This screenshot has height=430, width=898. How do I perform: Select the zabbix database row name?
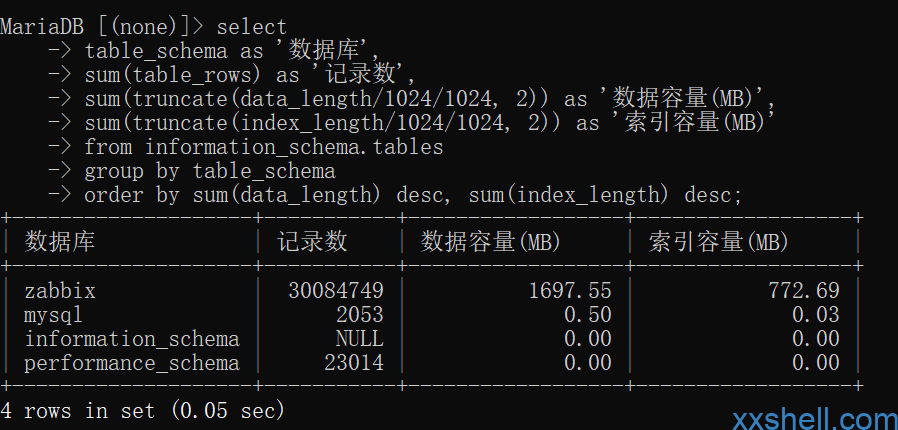coord(60,291)
